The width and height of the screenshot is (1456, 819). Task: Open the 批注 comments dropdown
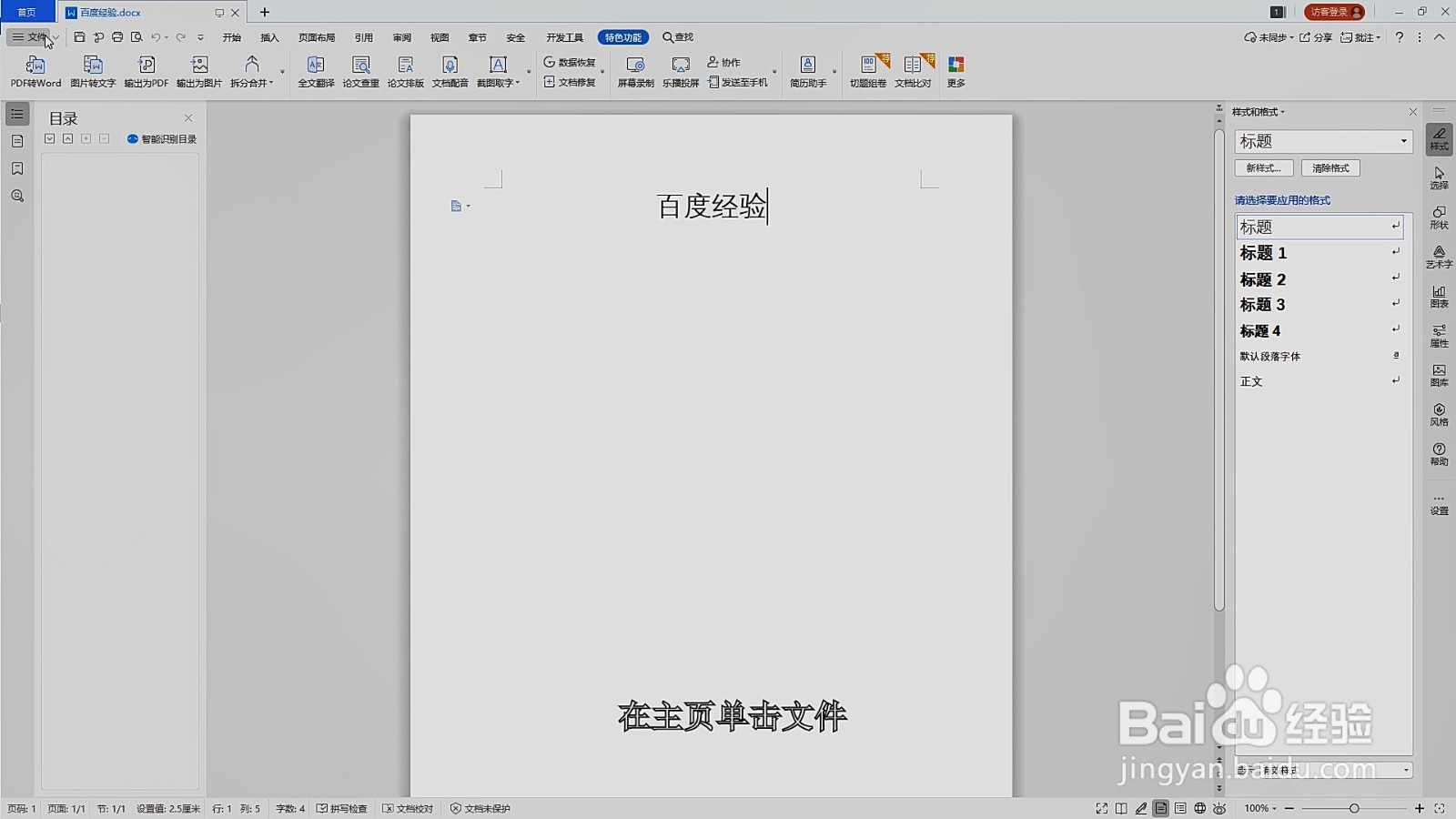1360,37
